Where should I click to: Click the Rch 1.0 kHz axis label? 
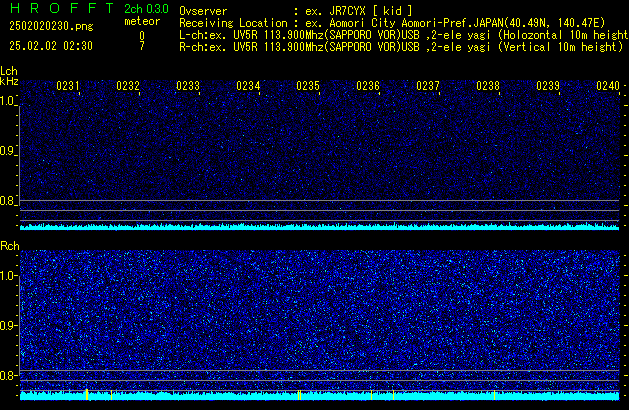pos(7,276)
